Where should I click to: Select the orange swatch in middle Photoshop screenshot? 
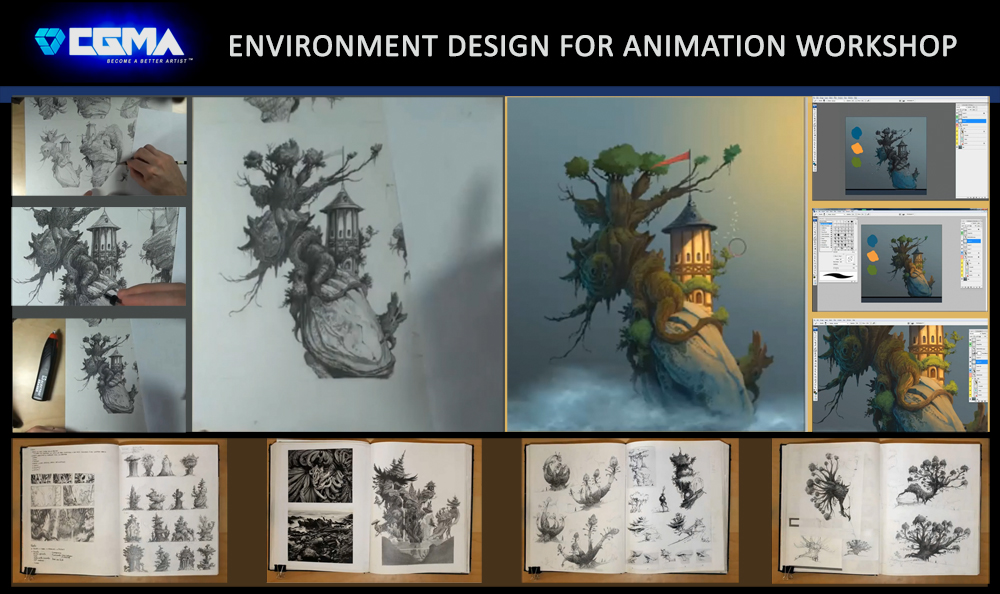(873, 256)
